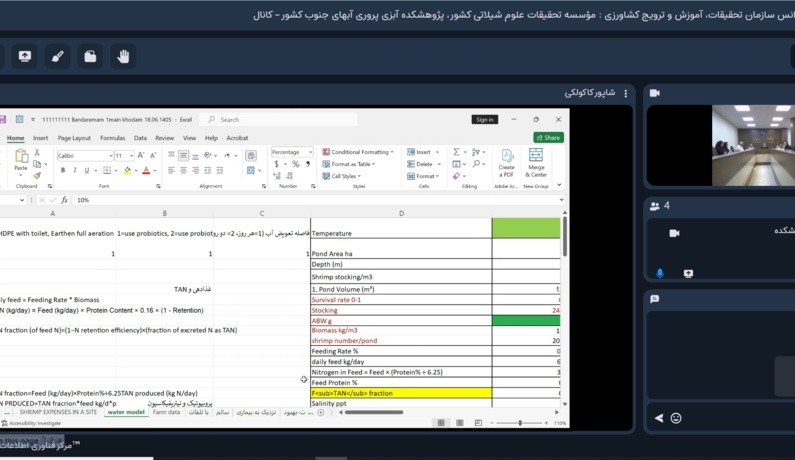Open the Home ribbon tab
The image size is (795, 460).
pos(15,138)
